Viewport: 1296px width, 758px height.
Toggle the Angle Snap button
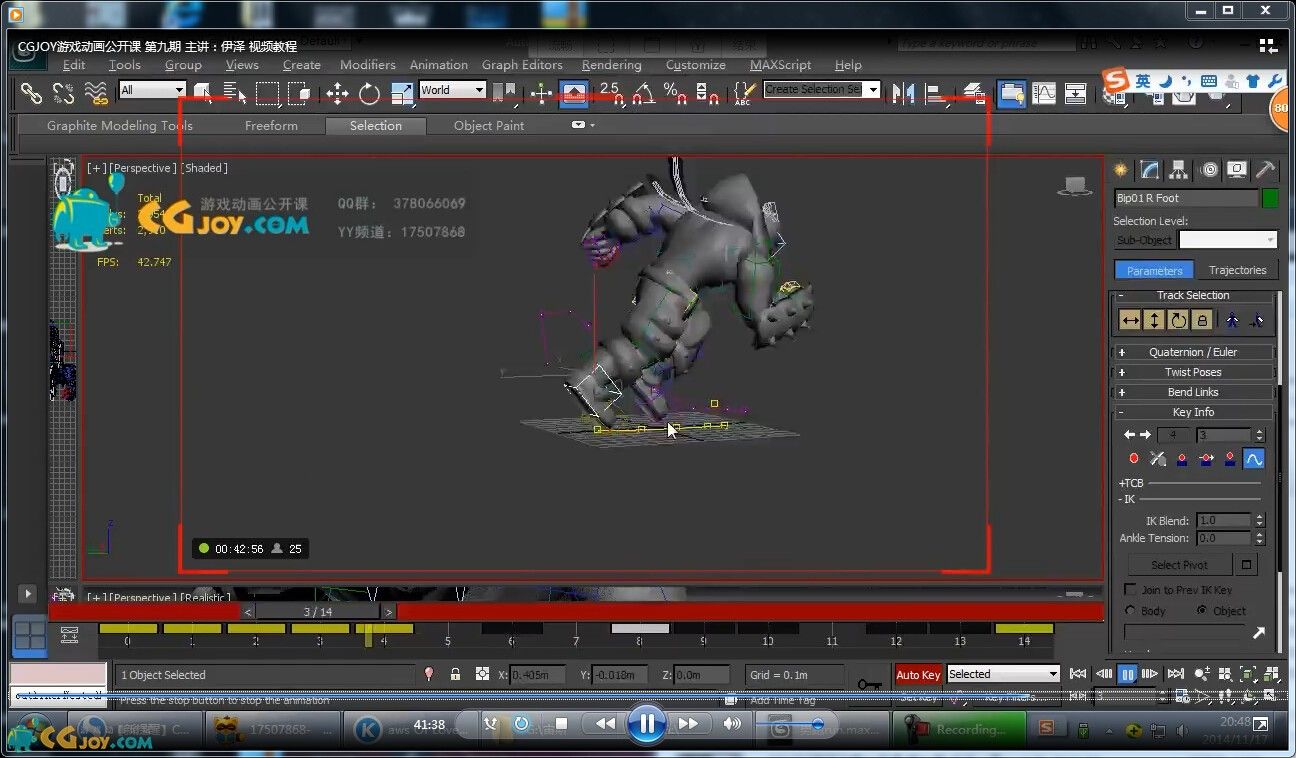click(642, 93)
